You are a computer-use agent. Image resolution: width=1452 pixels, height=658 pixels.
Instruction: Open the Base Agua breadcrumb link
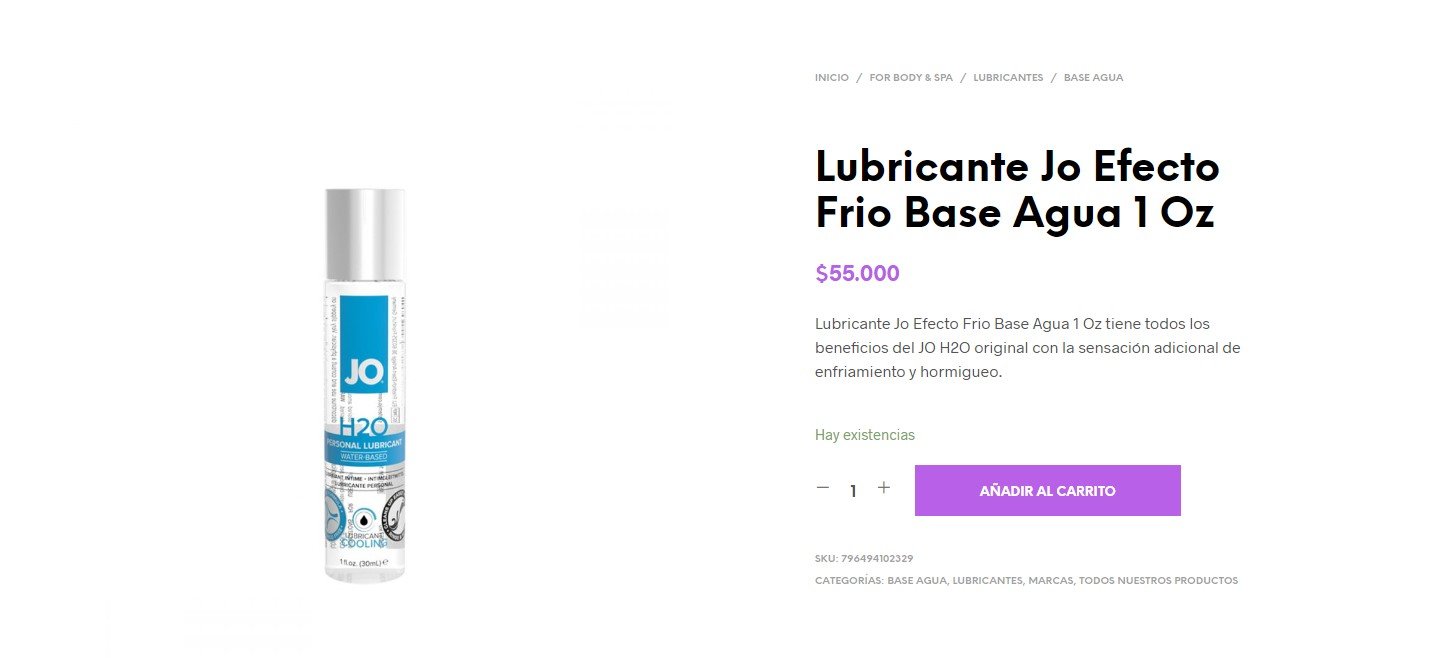(1093, 78)
